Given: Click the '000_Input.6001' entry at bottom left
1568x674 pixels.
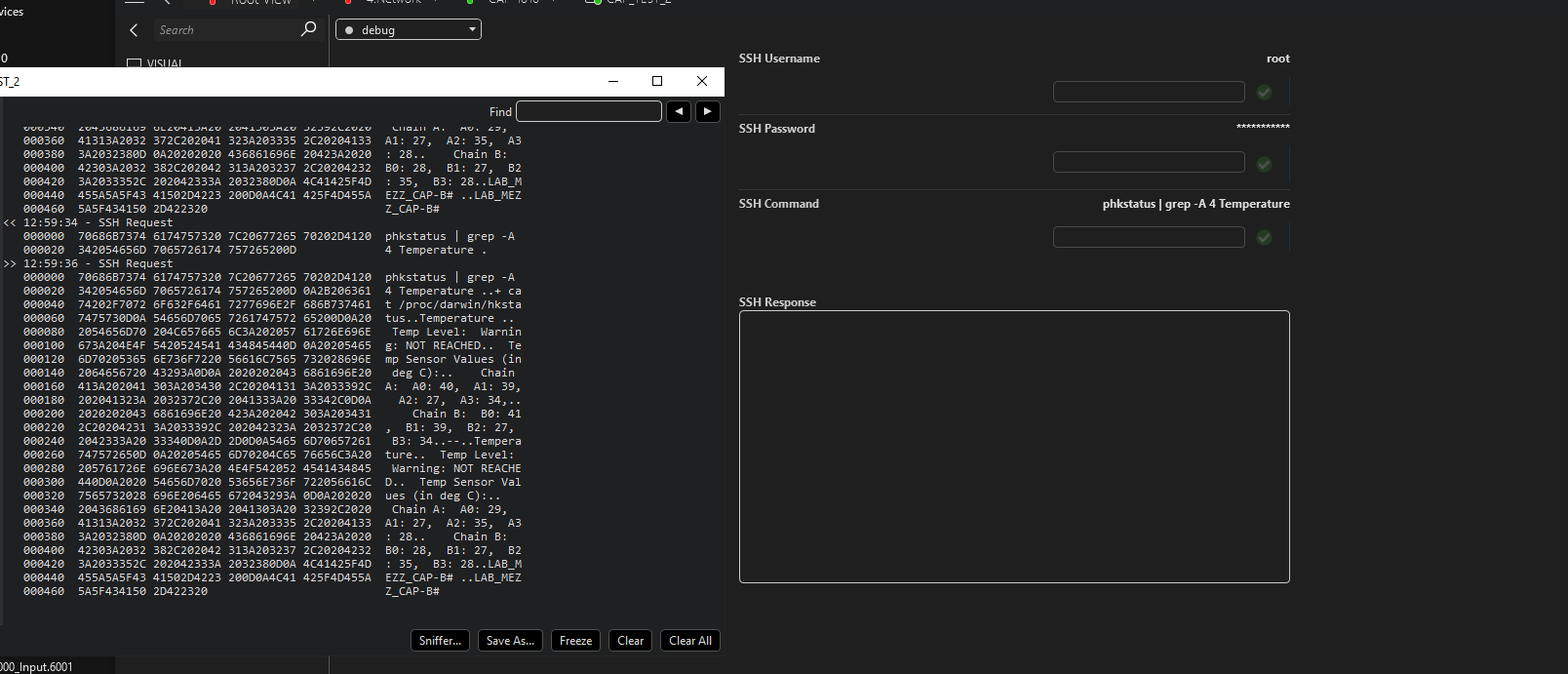Looking at the screenshot, I should point(36,667).
